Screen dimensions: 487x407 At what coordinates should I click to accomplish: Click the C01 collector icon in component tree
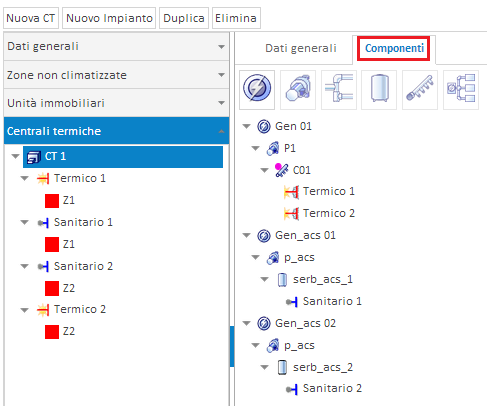point(282,170)
